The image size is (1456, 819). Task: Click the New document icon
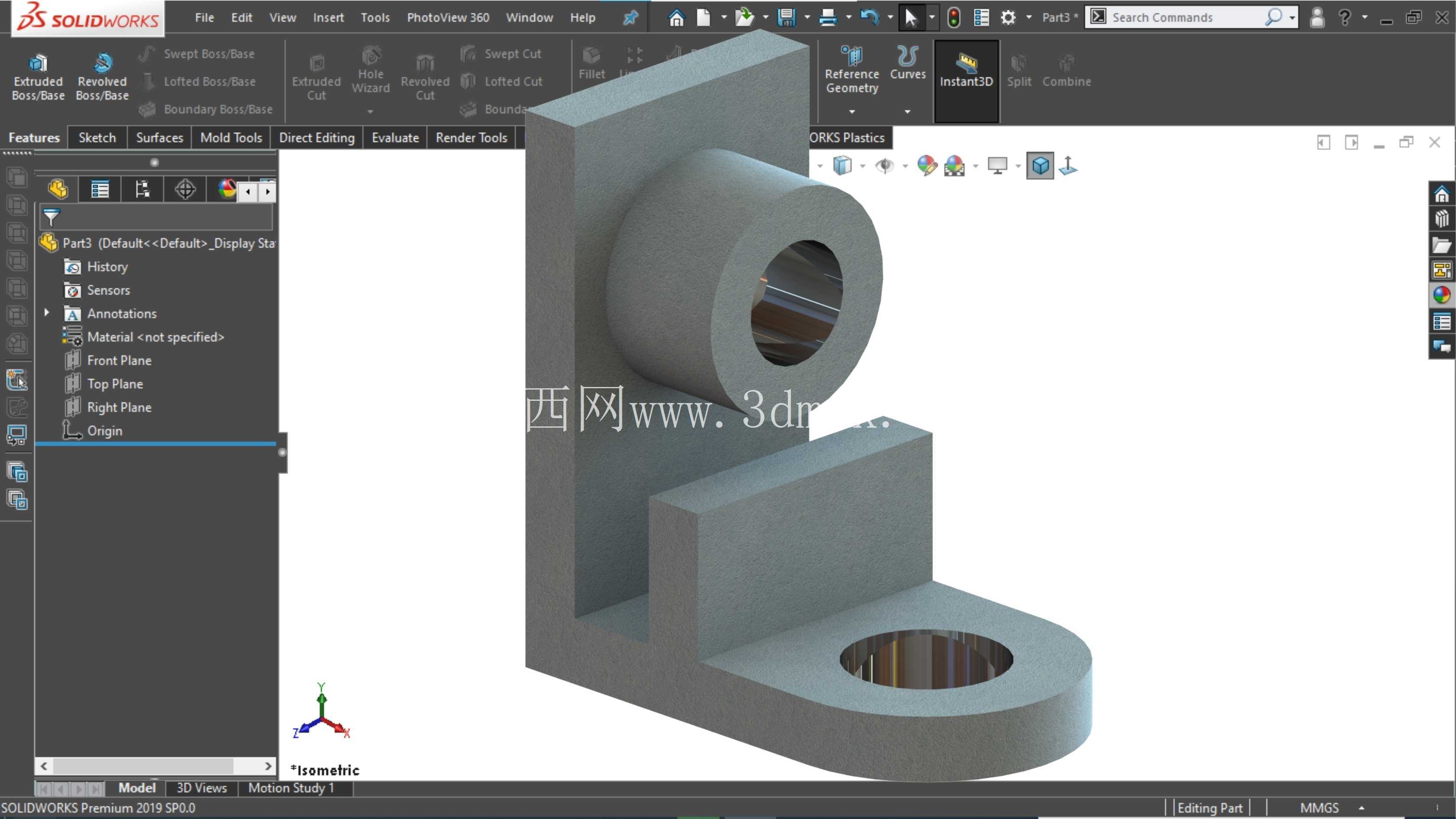703,17
